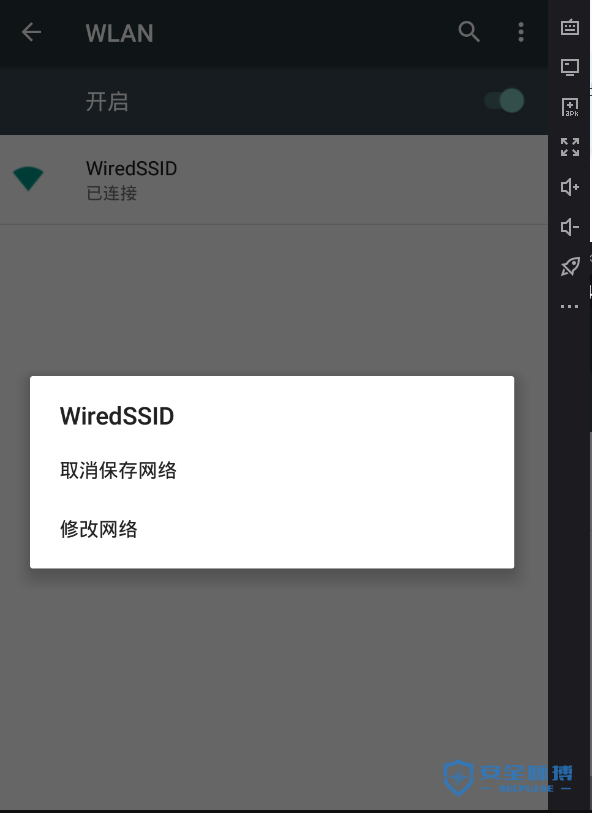
Task: Select 修改网络 option
Action: click(x=98, y=529)
